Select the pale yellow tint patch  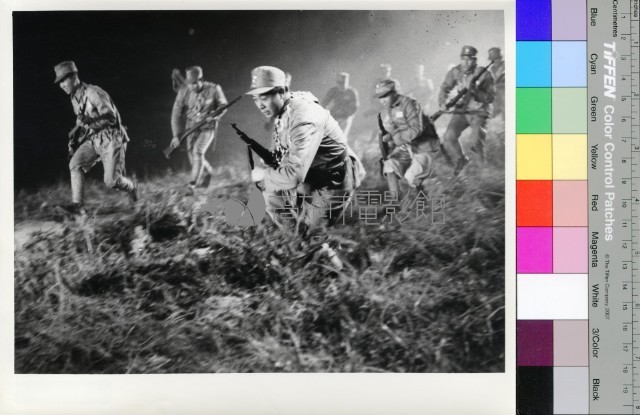[x=569, y=157]
